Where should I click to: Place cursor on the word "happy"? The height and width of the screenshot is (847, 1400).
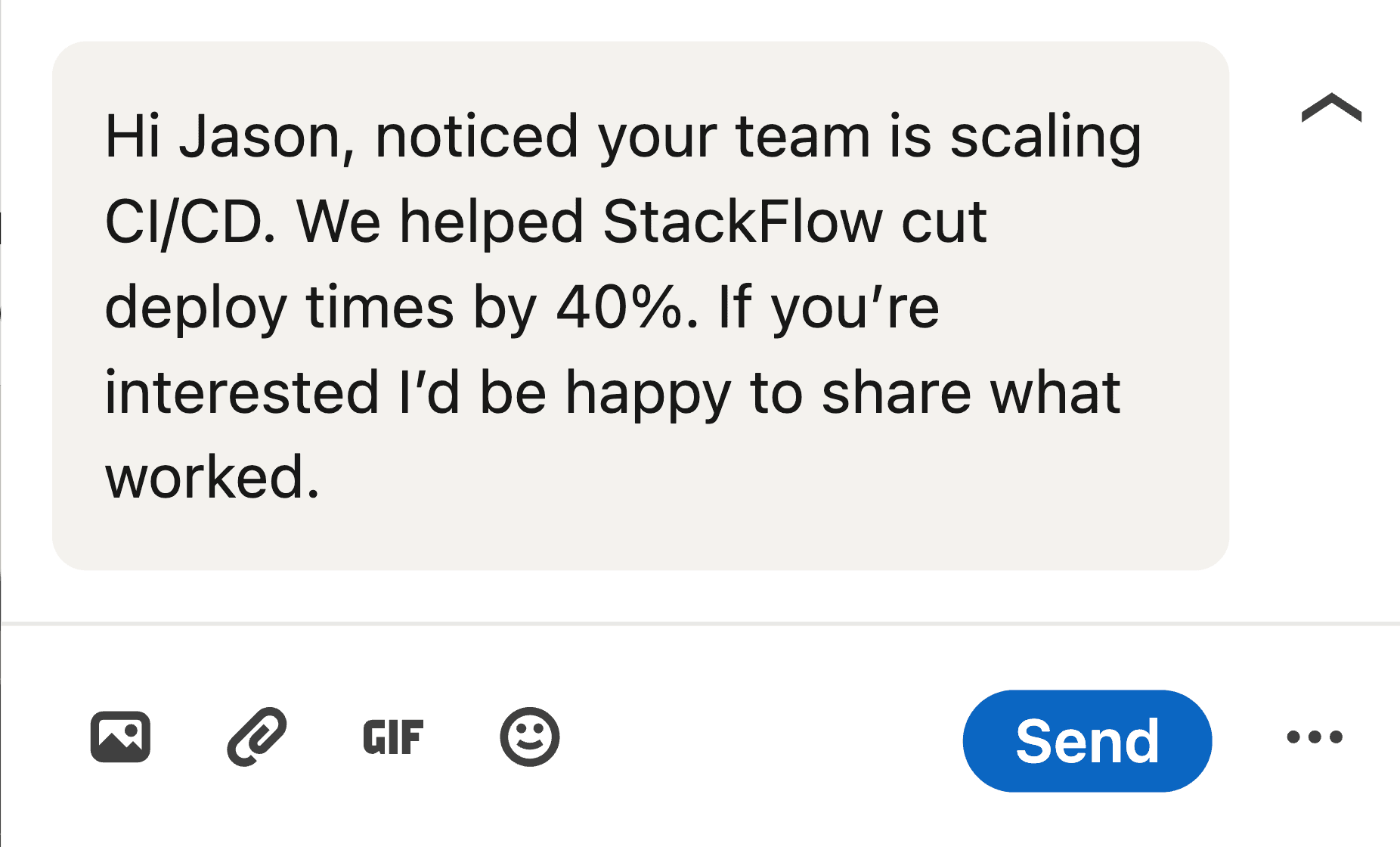tap(648, 393)
